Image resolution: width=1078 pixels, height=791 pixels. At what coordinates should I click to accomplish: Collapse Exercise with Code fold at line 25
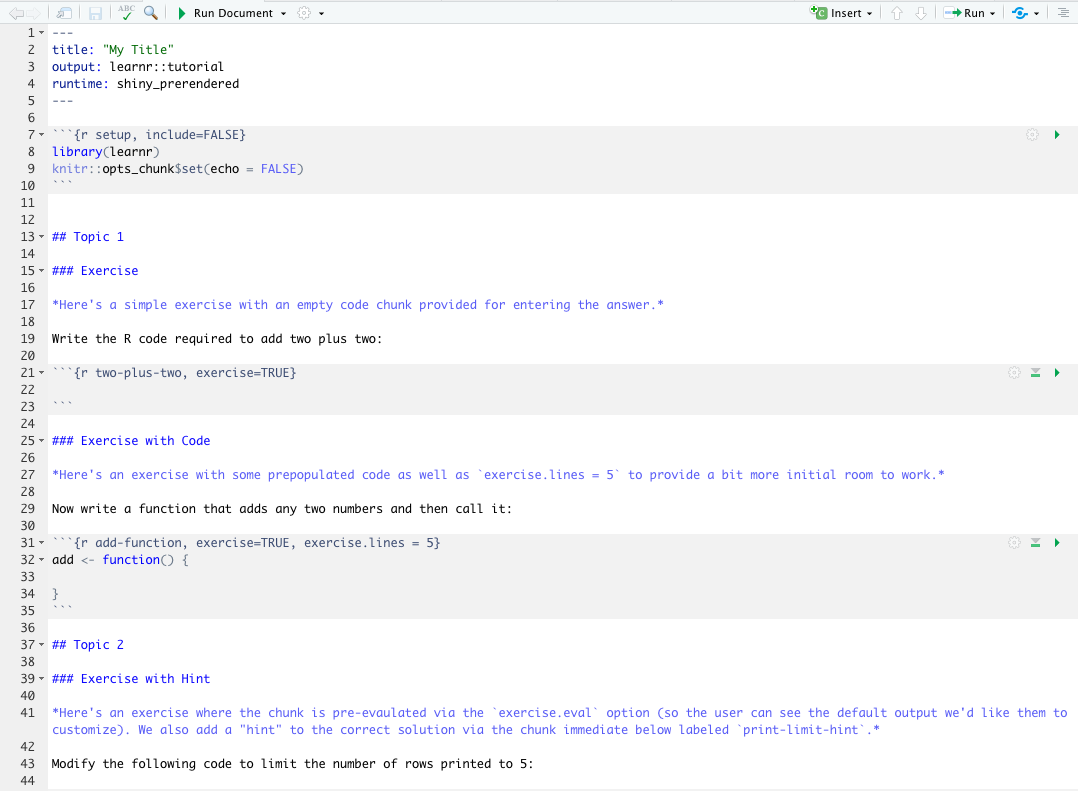click(41, 441)
